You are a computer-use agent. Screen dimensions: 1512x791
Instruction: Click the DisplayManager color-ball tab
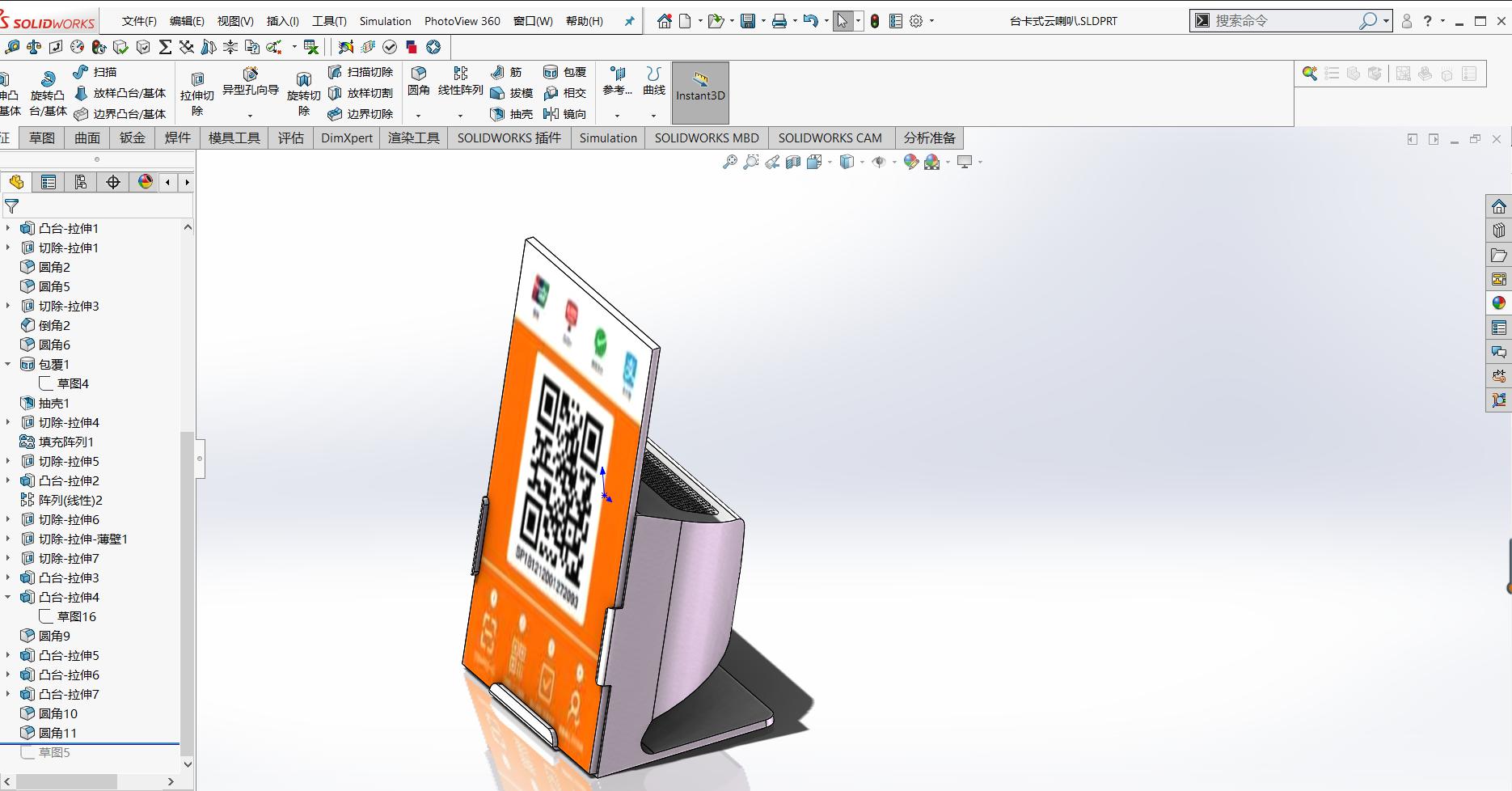(x=146, y=182)
